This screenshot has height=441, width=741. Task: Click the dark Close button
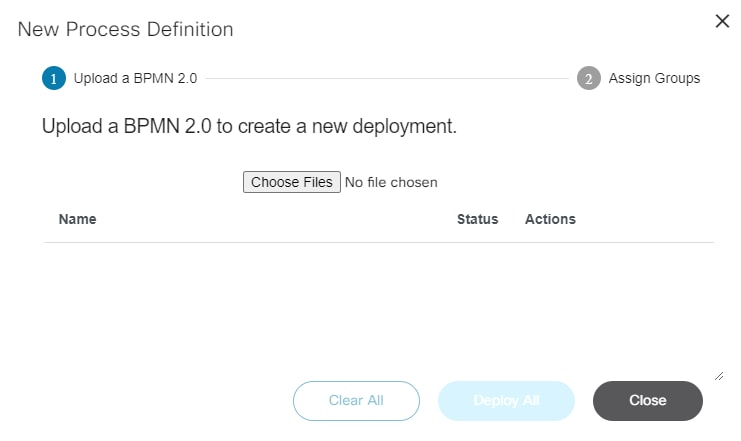[647, 400]
